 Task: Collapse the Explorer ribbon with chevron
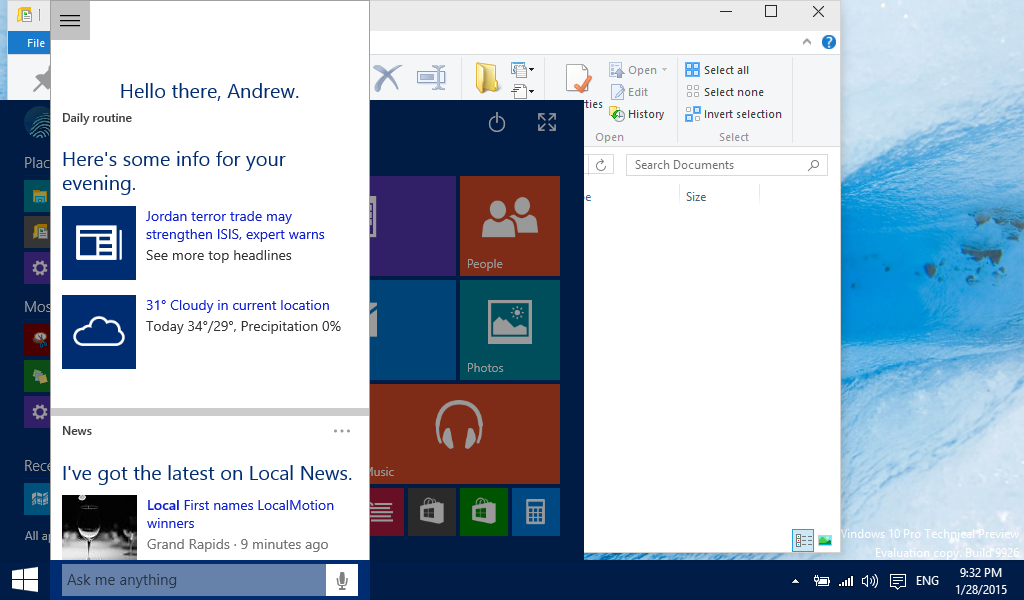click(x=807, y=42)
